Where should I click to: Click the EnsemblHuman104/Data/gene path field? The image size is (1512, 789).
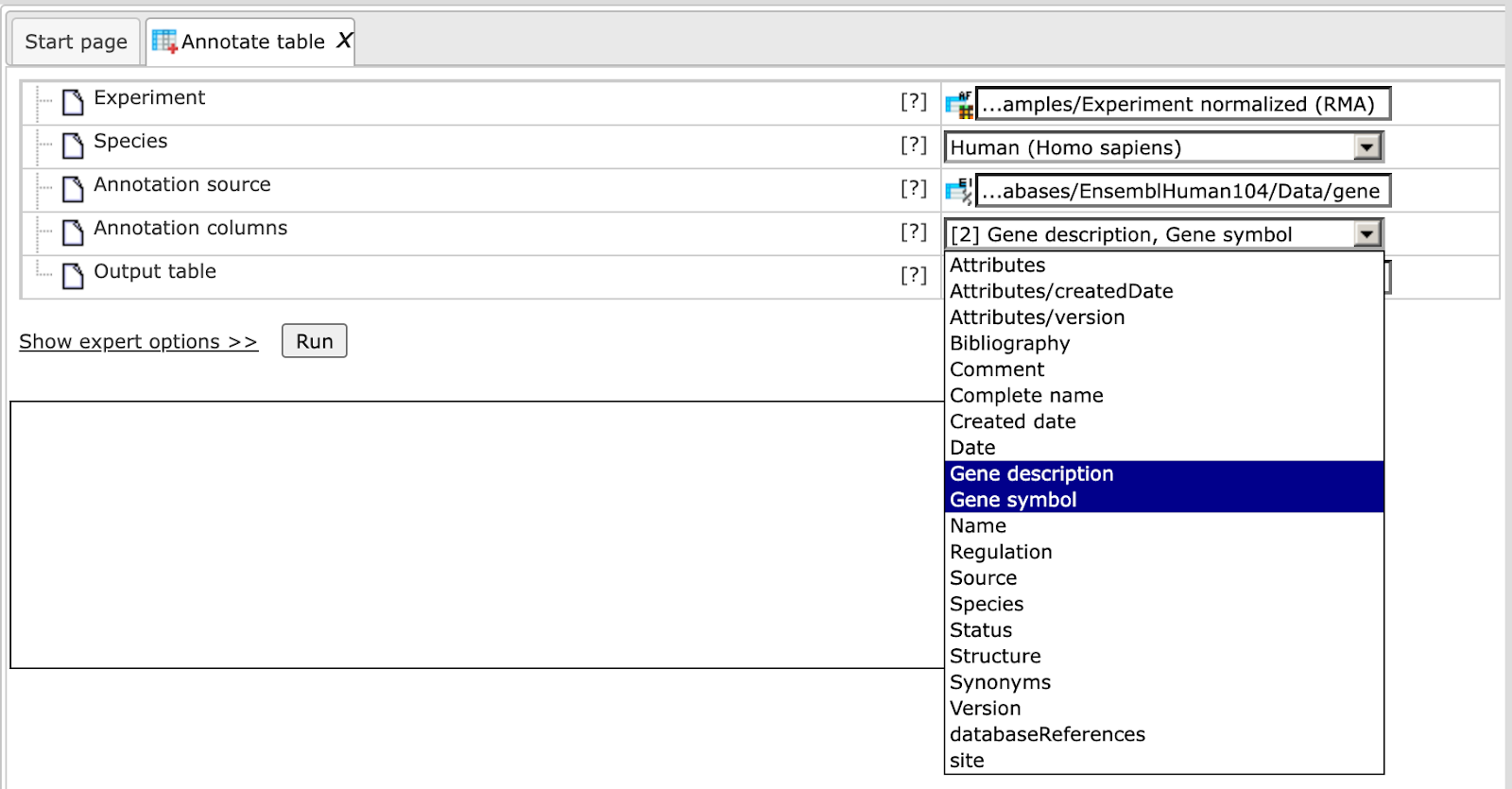pyautogui.click(x=1183, y=191)
